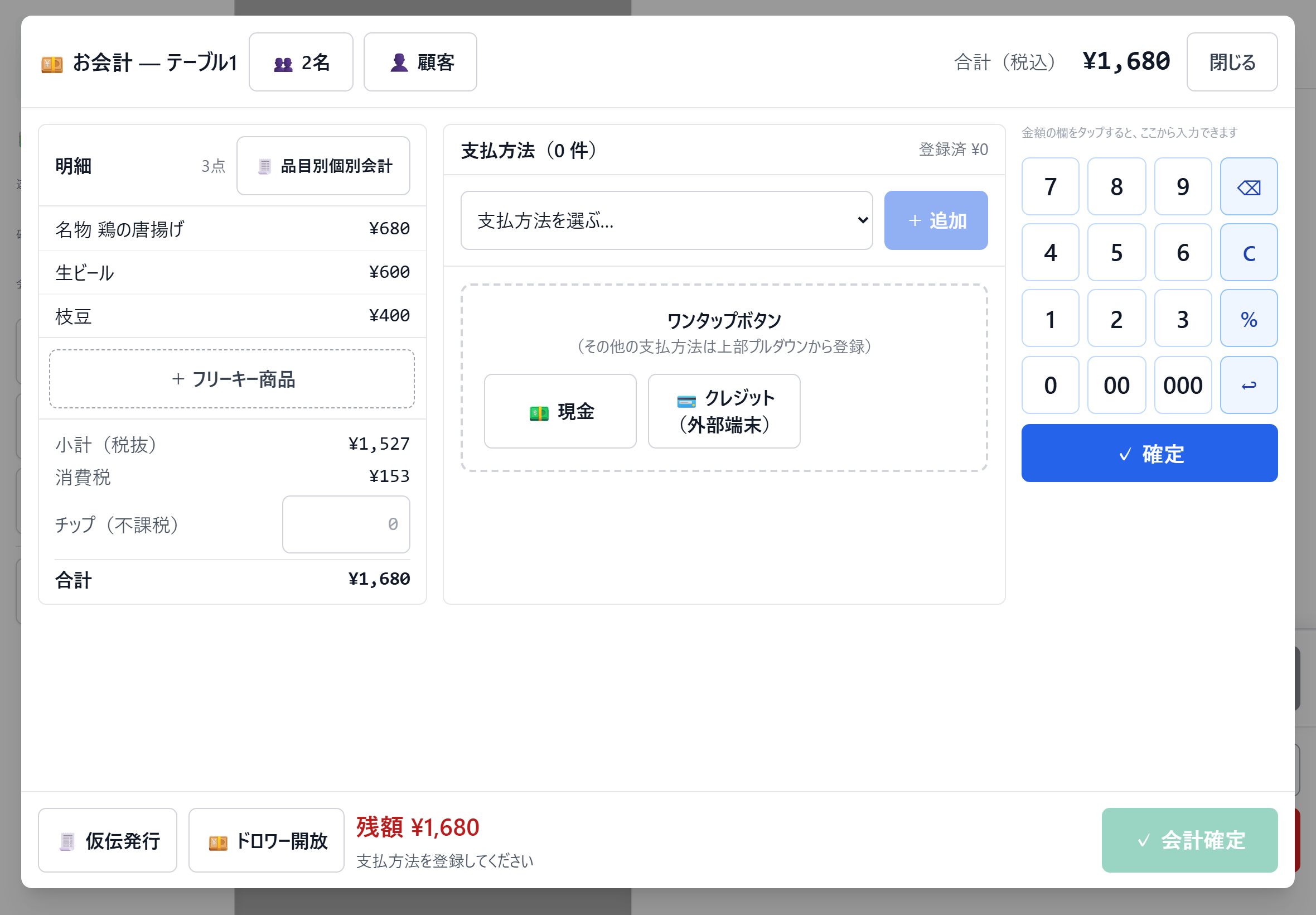
Task: Click the return arrow keypad key
Action: click(x=1249, y=386)
